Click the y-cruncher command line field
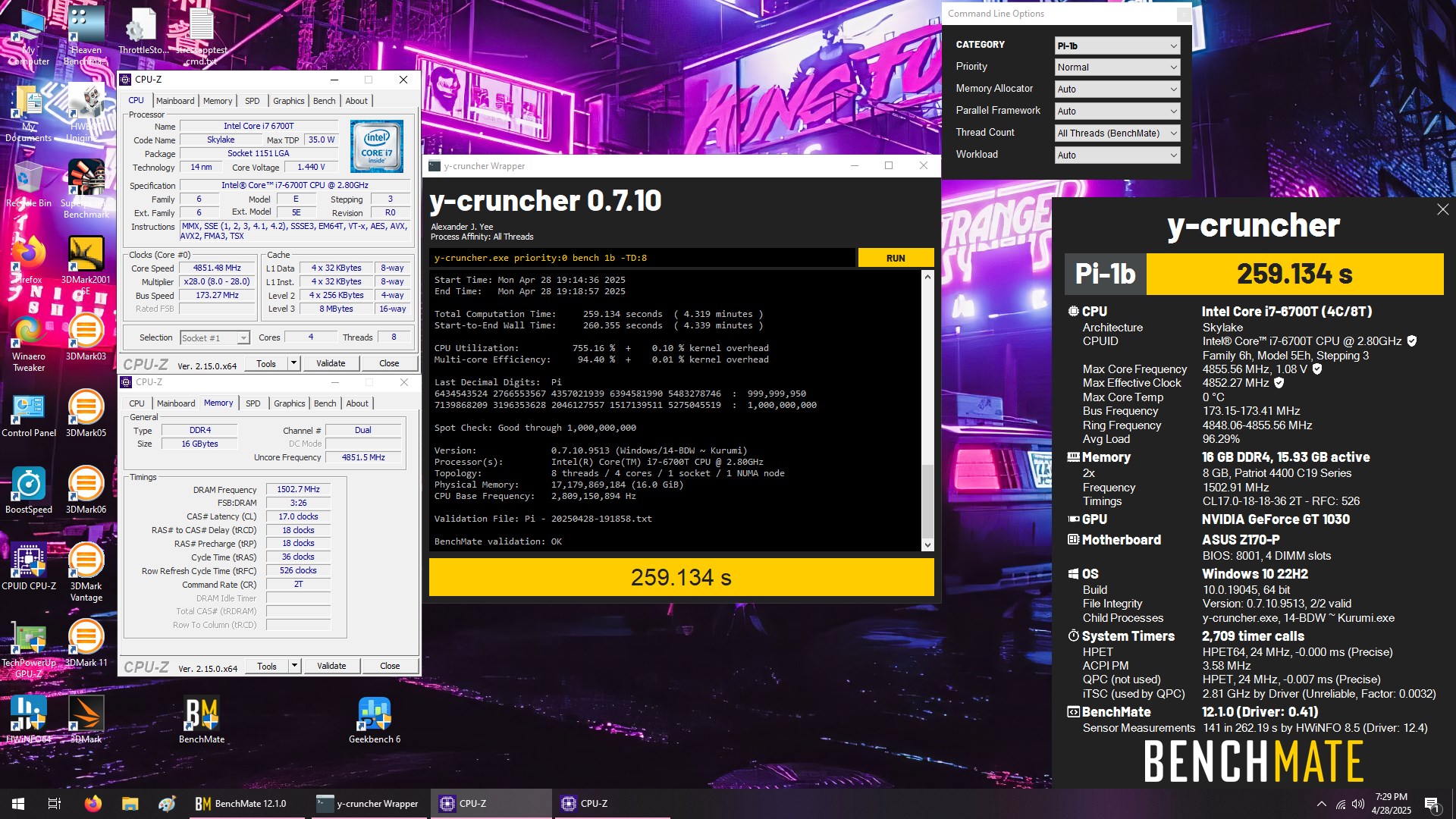 pos(642,258)
